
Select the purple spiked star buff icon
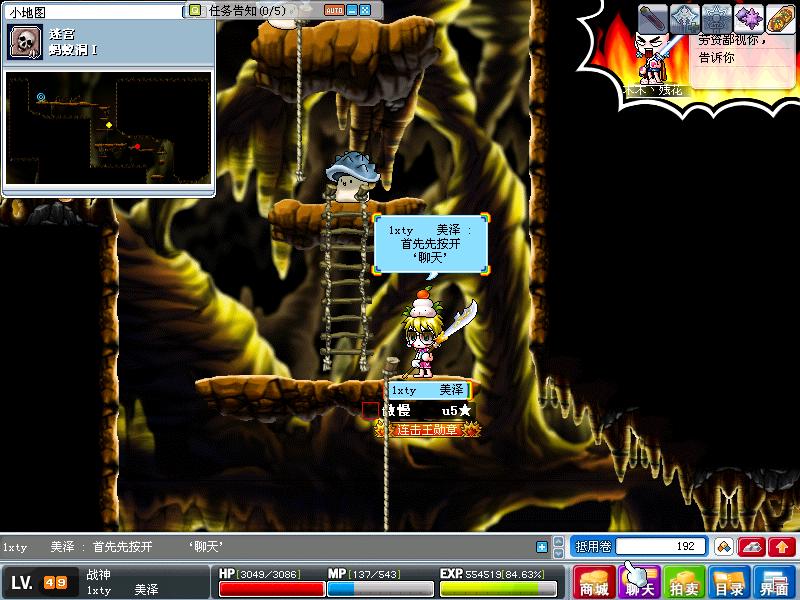click(749, 18)
